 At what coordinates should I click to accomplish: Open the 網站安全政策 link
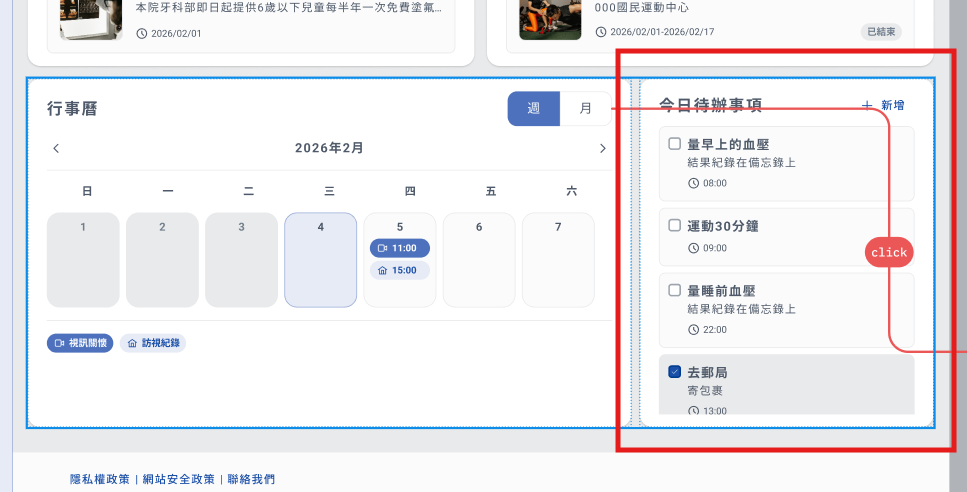(x=178, y=479)
